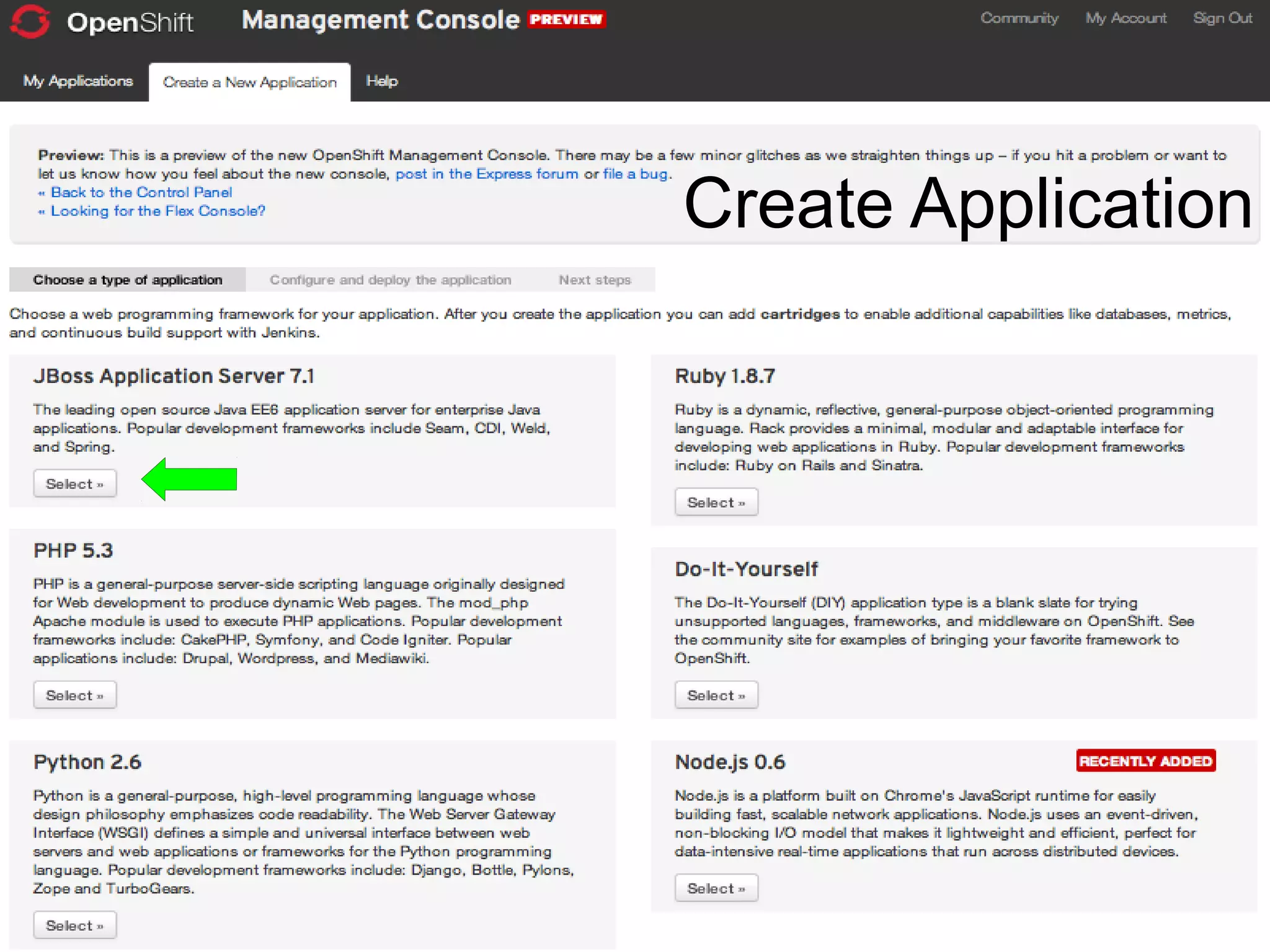
Task: Click the RECENTLY ADDED badge
Action: click(x=1146, y=761)
